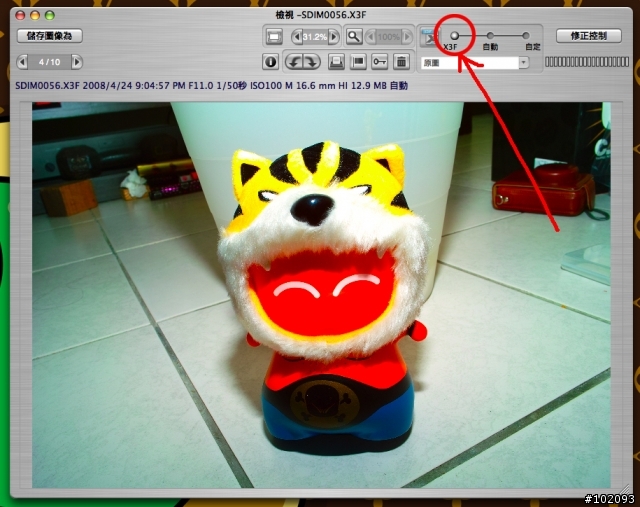640x507 pixels.
Task: Click the progress indicator bar
Action: (x=587, y=62)
